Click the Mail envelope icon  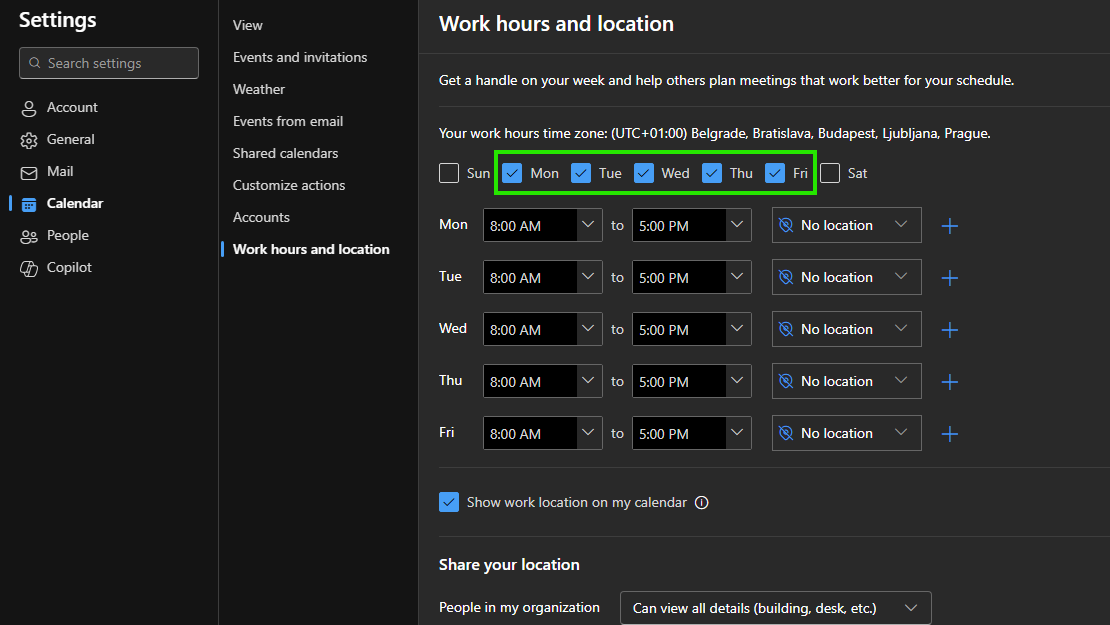29,173
